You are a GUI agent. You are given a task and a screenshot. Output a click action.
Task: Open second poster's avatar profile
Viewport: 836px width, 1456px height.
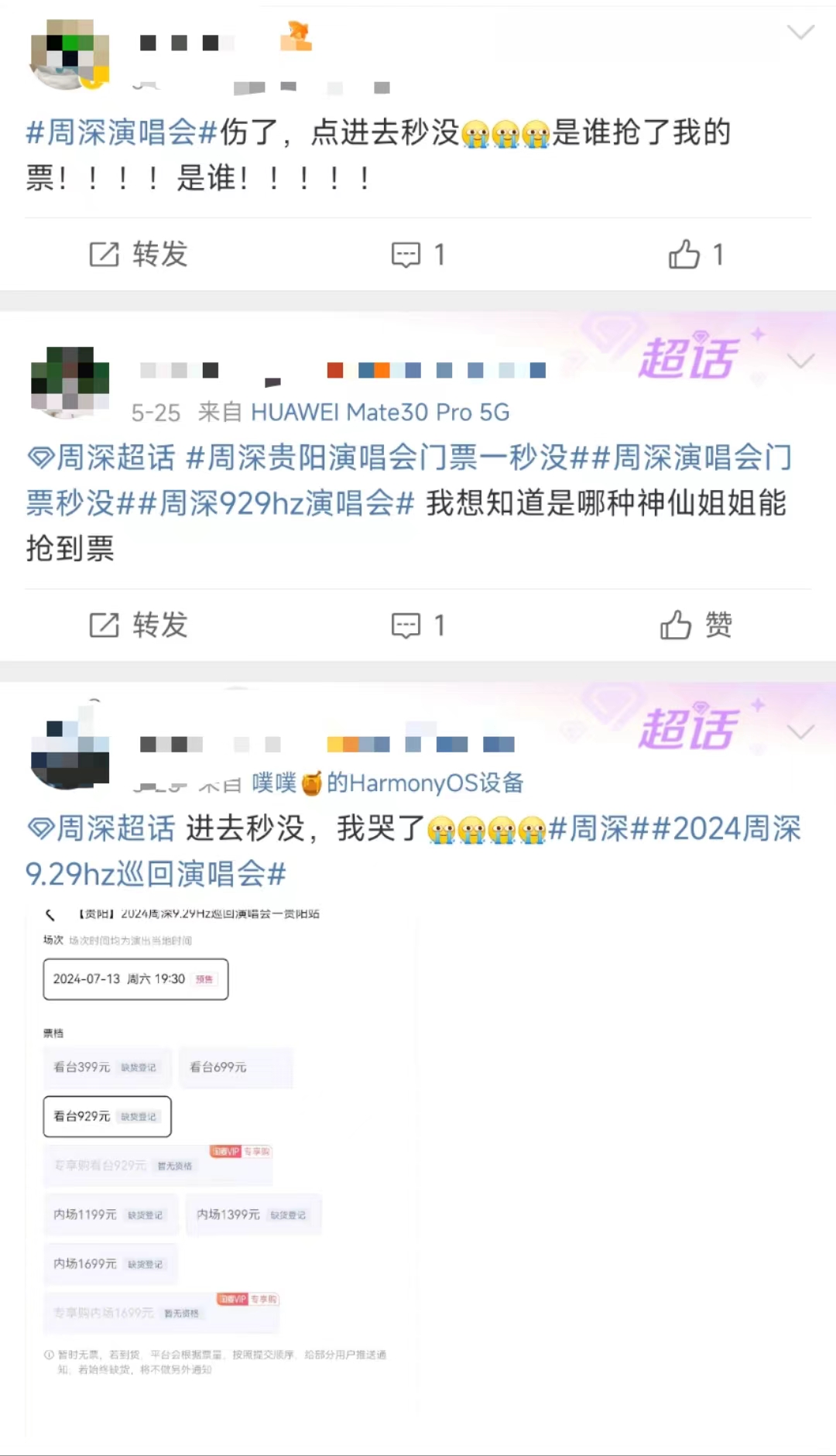point(70,382)
